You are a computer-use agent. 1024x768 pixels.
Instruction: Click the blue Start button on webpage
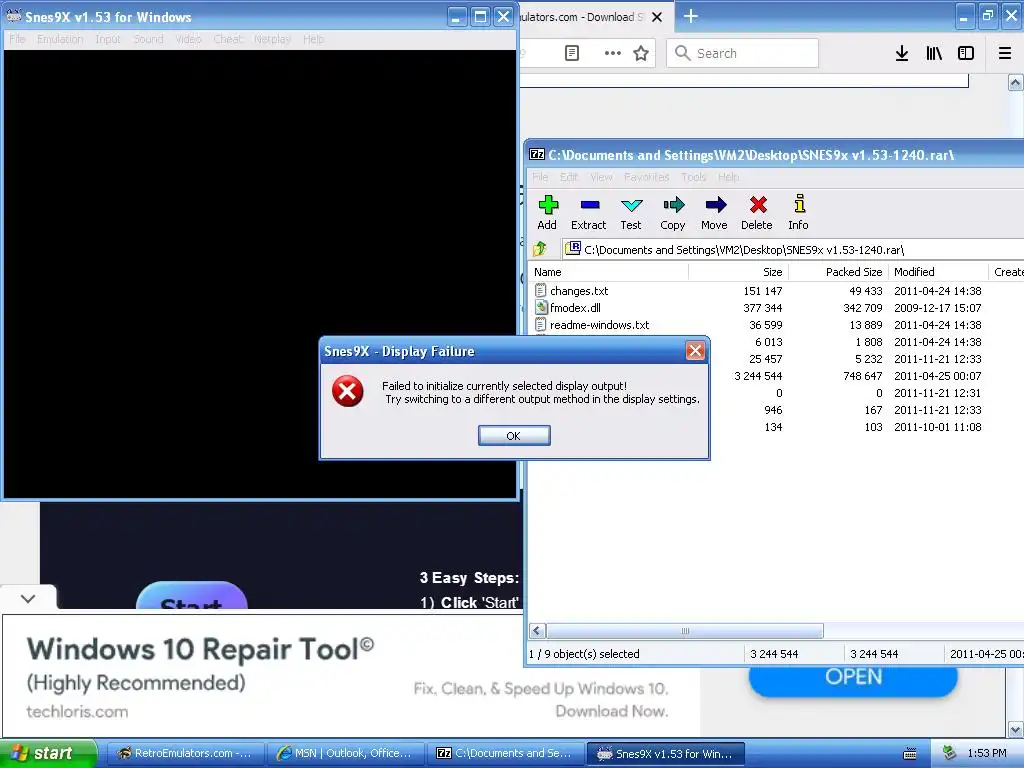coord(191,596)
